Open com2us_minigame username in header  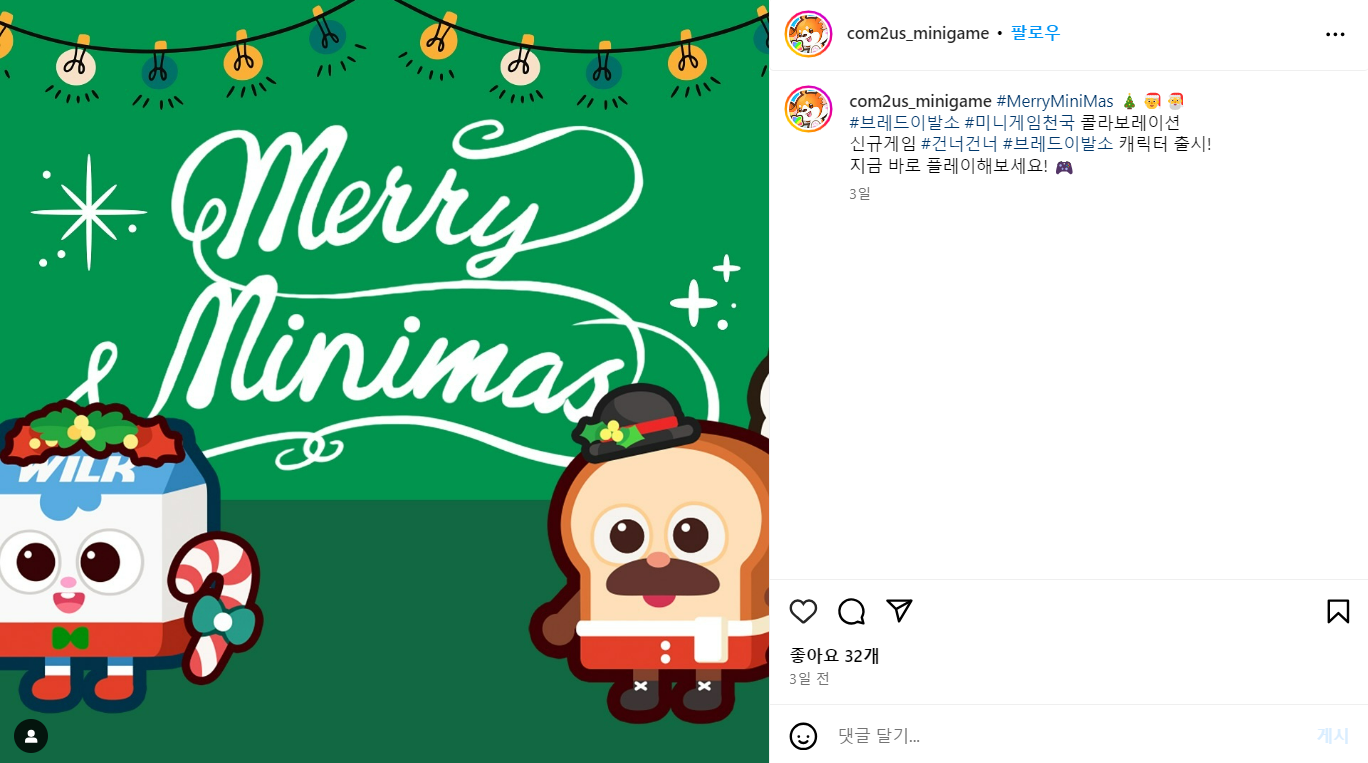pos(918,33)
